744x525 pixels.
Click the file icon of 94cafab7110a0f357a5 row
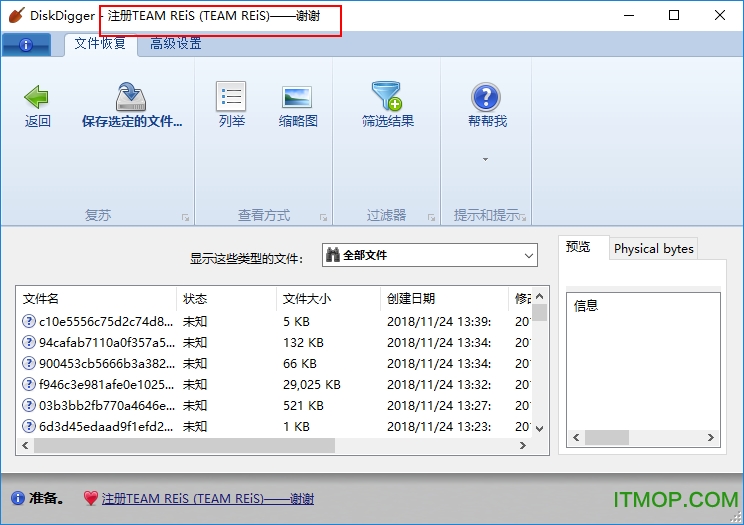[x=29, y=342]
